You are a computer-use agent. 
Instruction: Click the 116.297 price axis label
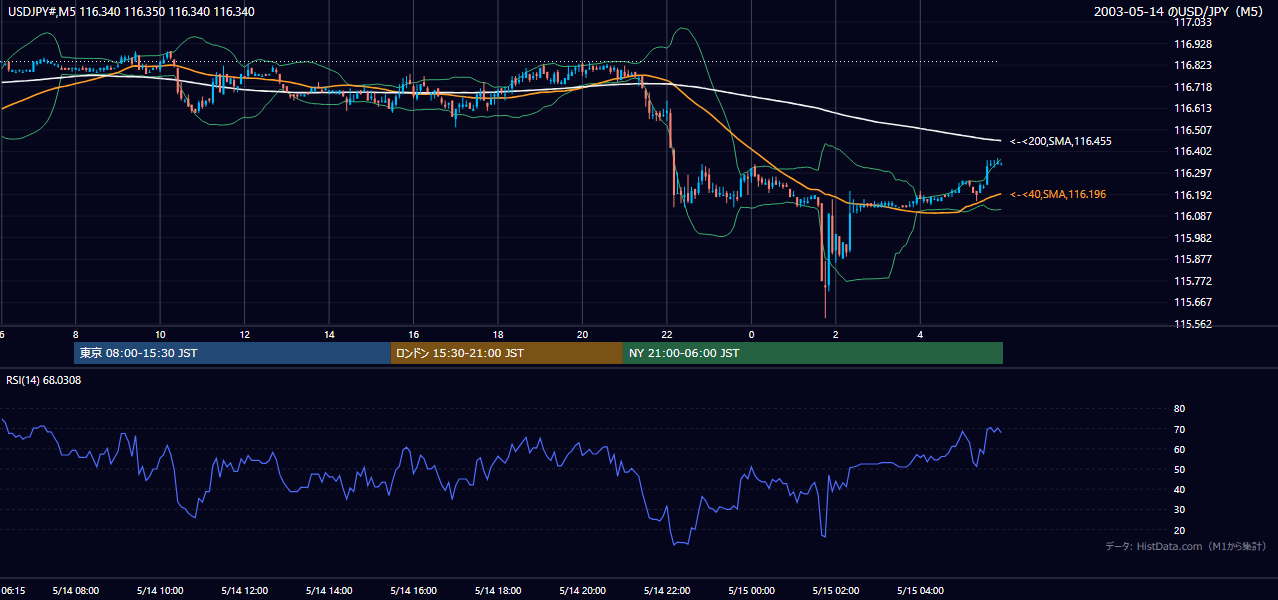click(x=1191, y=173)
